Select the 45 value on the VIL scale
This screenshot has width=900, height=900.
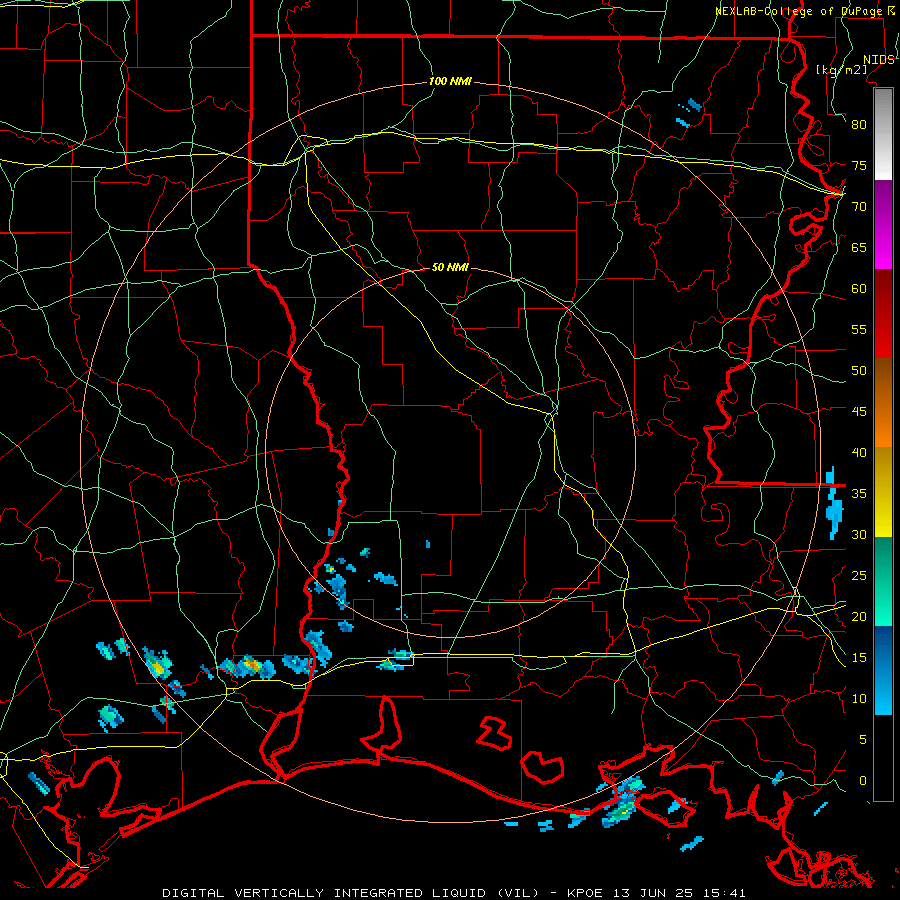coord(859,412)
